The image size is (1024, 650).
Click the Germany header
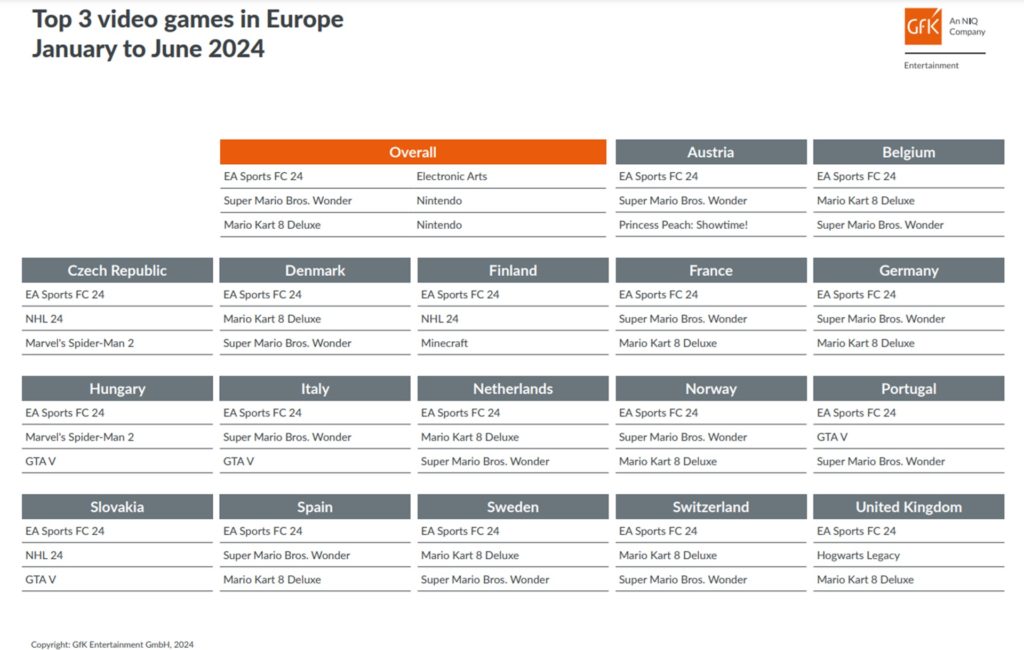tap(908, 270)
